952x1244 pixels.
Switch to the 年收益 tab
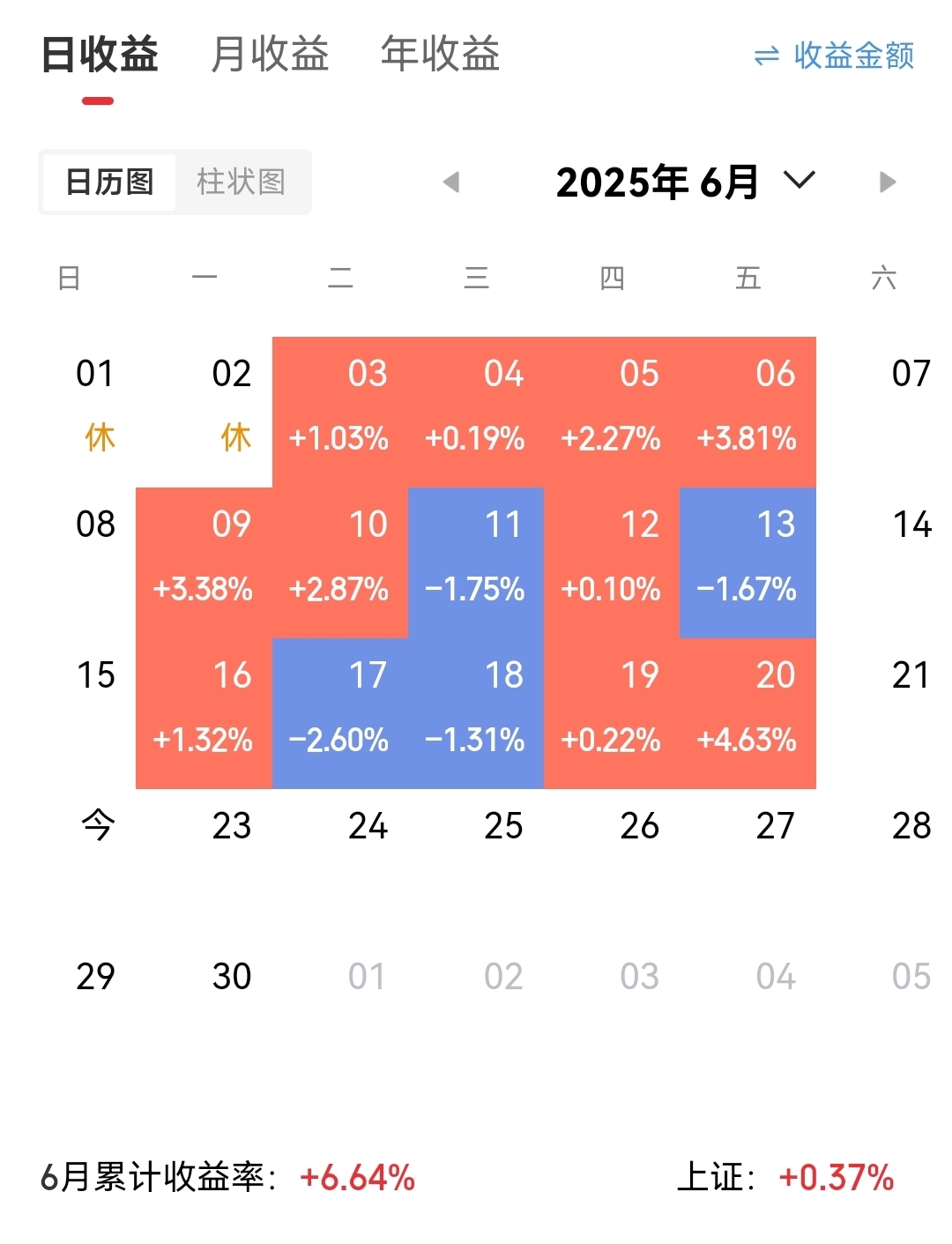(x=440, y=54)
